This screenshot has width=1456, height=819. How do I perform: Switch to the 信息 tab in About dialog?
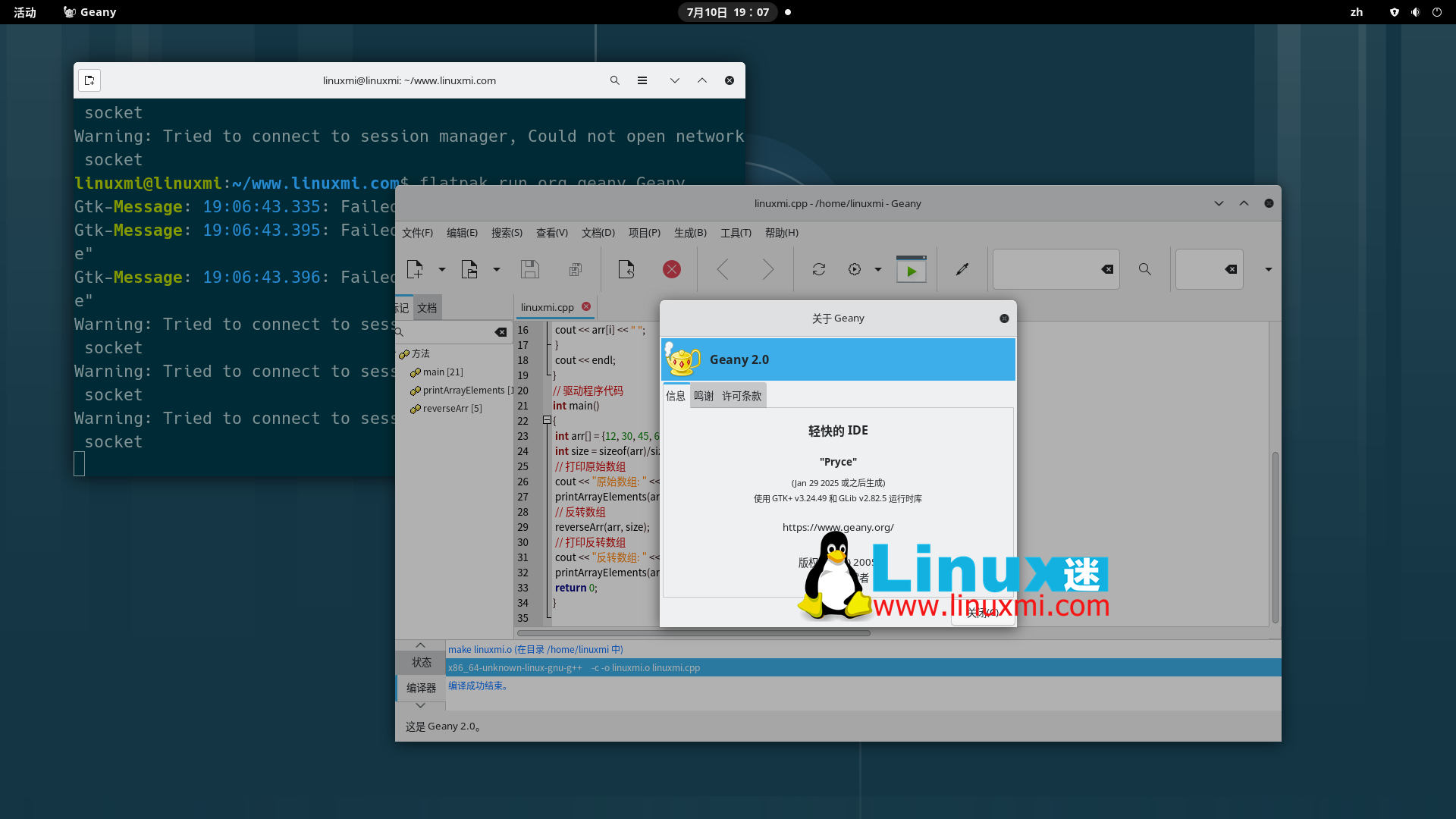[x=676, y=396]
